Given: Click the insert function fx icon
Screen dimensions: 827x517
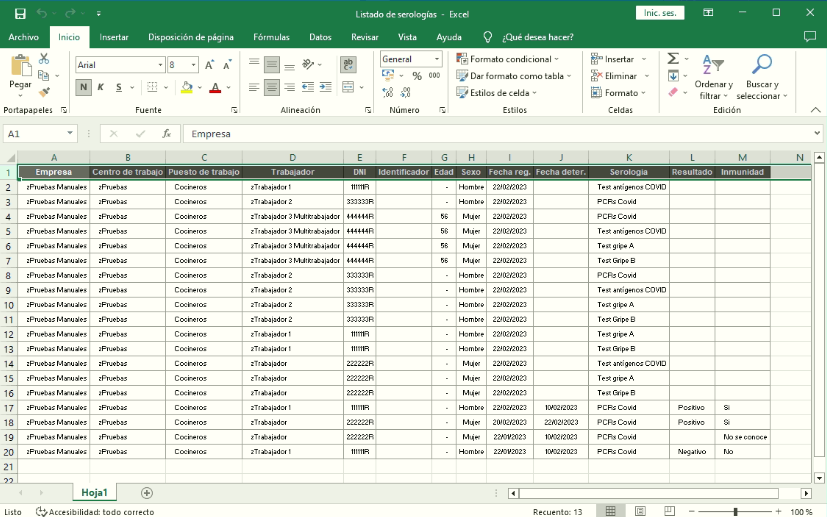Looking at the screenshot, I should pyautogui.click(x=166, y=133).
